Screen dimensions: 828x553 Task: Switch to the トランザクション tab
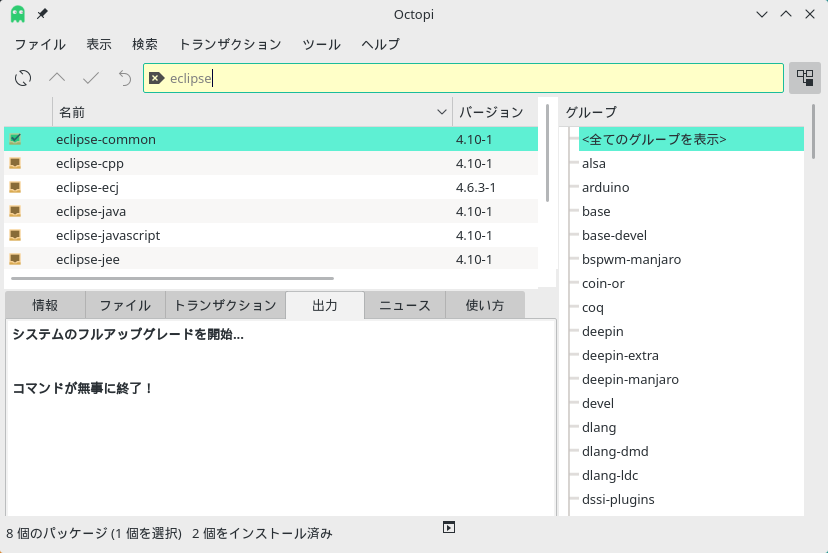click(225, 305)
